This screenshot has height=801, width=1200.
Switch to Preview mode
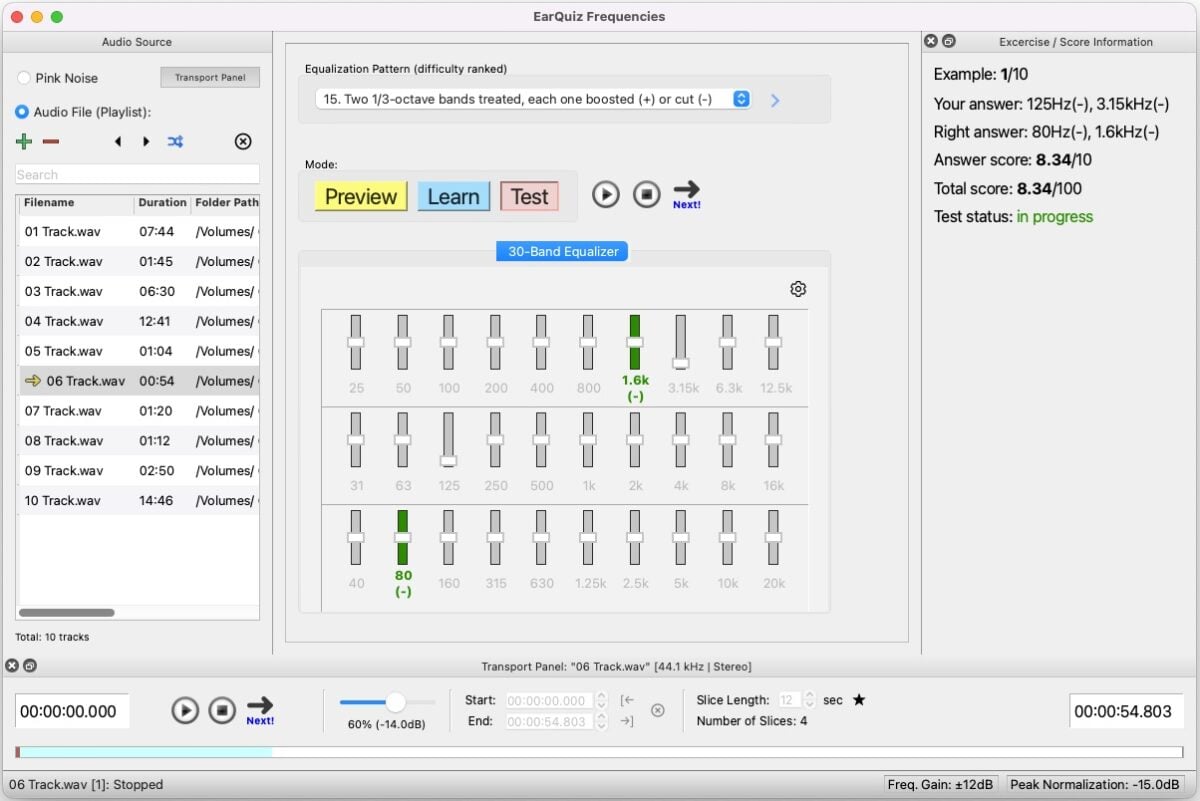point(360,196)
